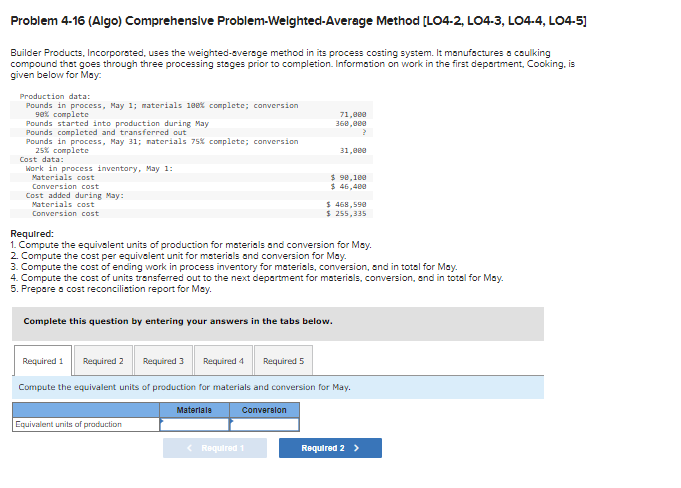Click the Conversion equivalent units input field
Viewport: 681px width, 488px height.
click(x=264, y=424)
